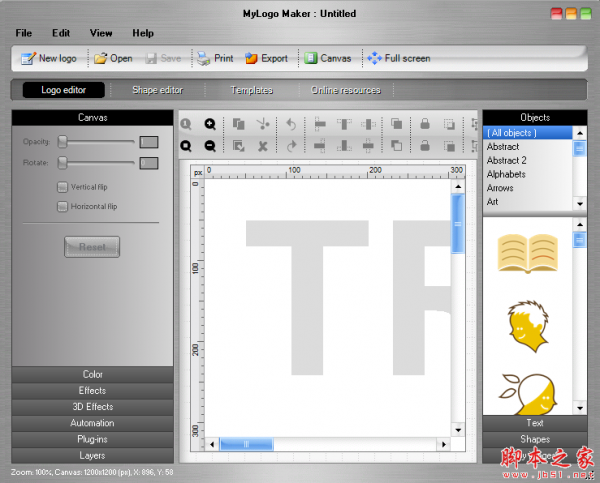Click the undo arrow icon

pos(291,124)
